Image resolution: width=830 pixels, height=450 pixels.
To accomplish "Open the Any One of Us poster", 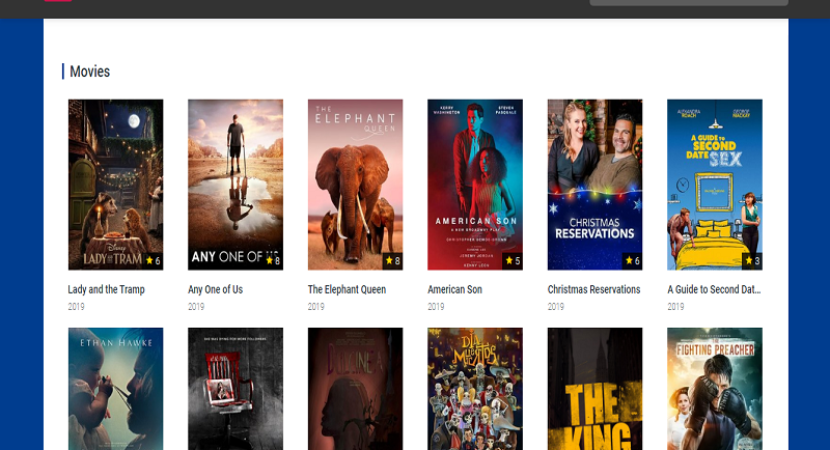I will (235, 184).
